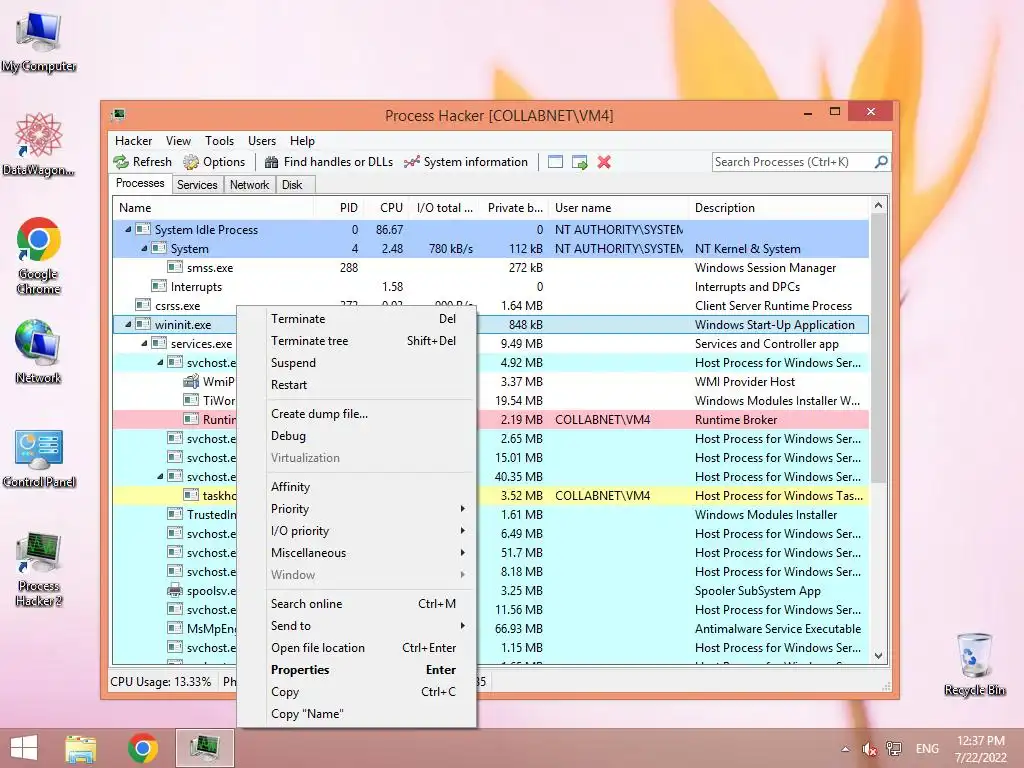1024x768 pixels.
Task: Switch to the Services tab
Action: tap(197, 185)
